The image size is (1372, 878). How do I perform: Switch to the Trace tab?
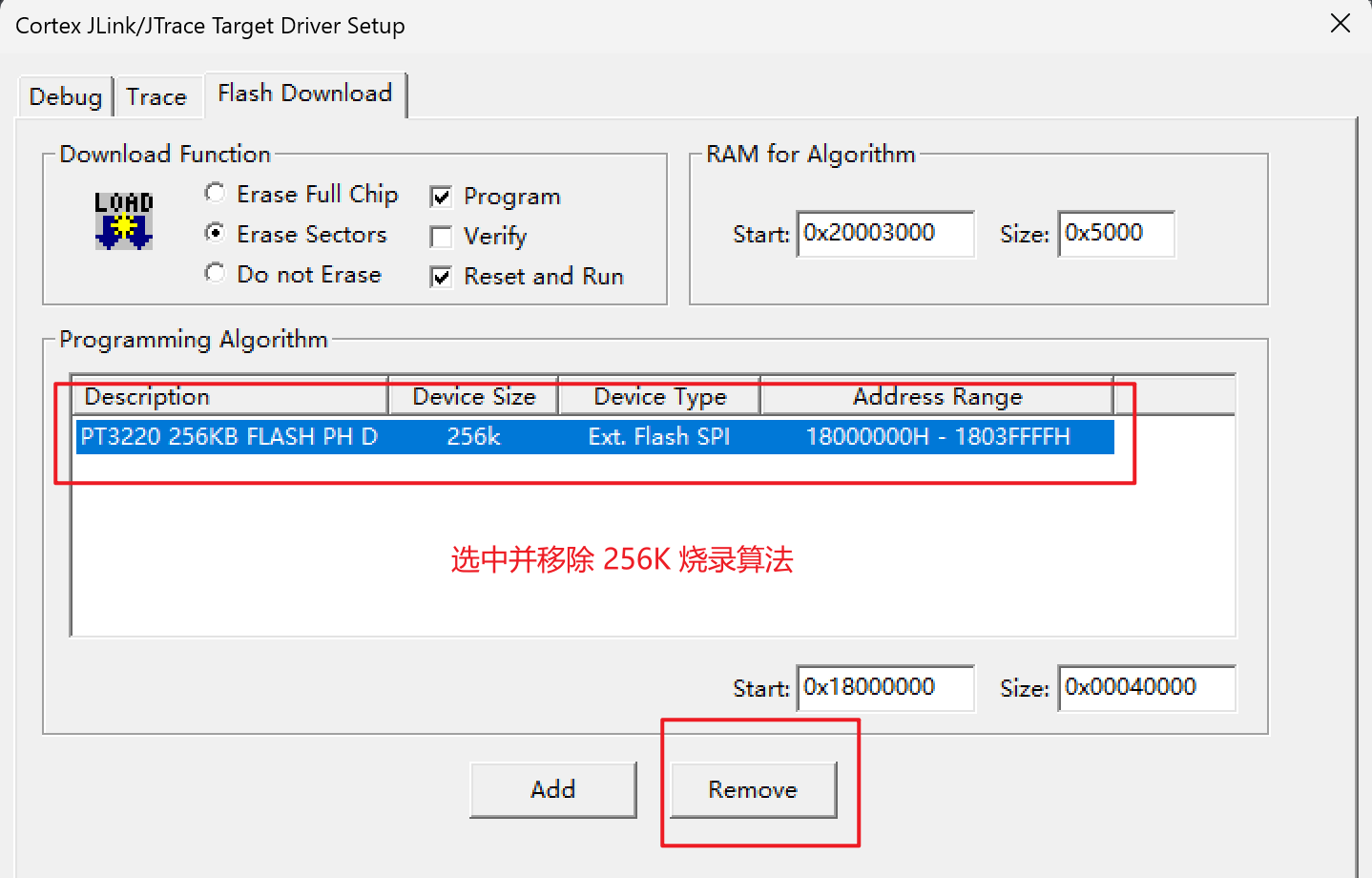tap(157, 95)
